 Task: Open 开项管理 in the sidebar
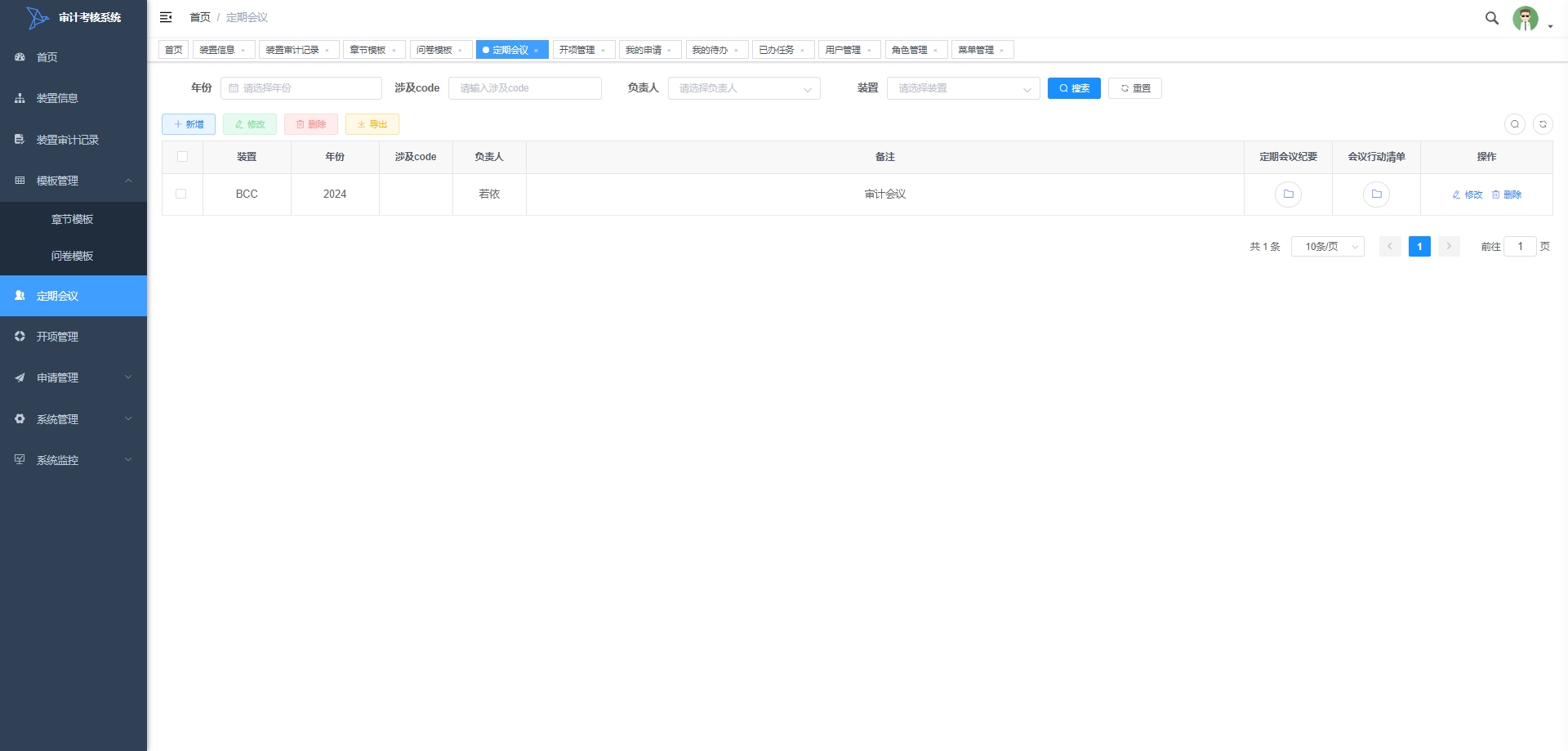click(x=73, y=337)
